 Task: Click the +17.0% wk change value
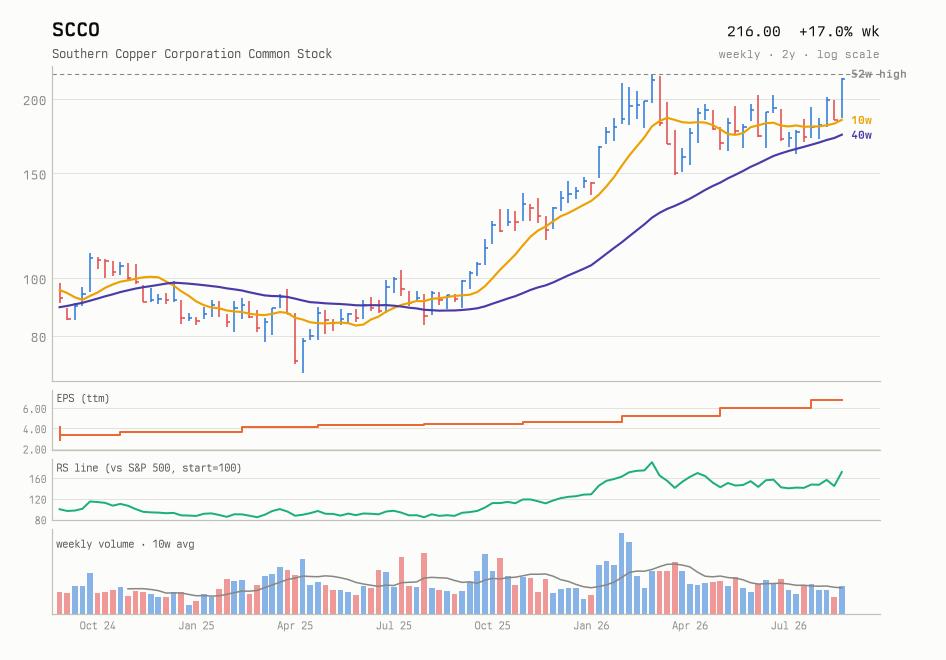pos(839,31)
